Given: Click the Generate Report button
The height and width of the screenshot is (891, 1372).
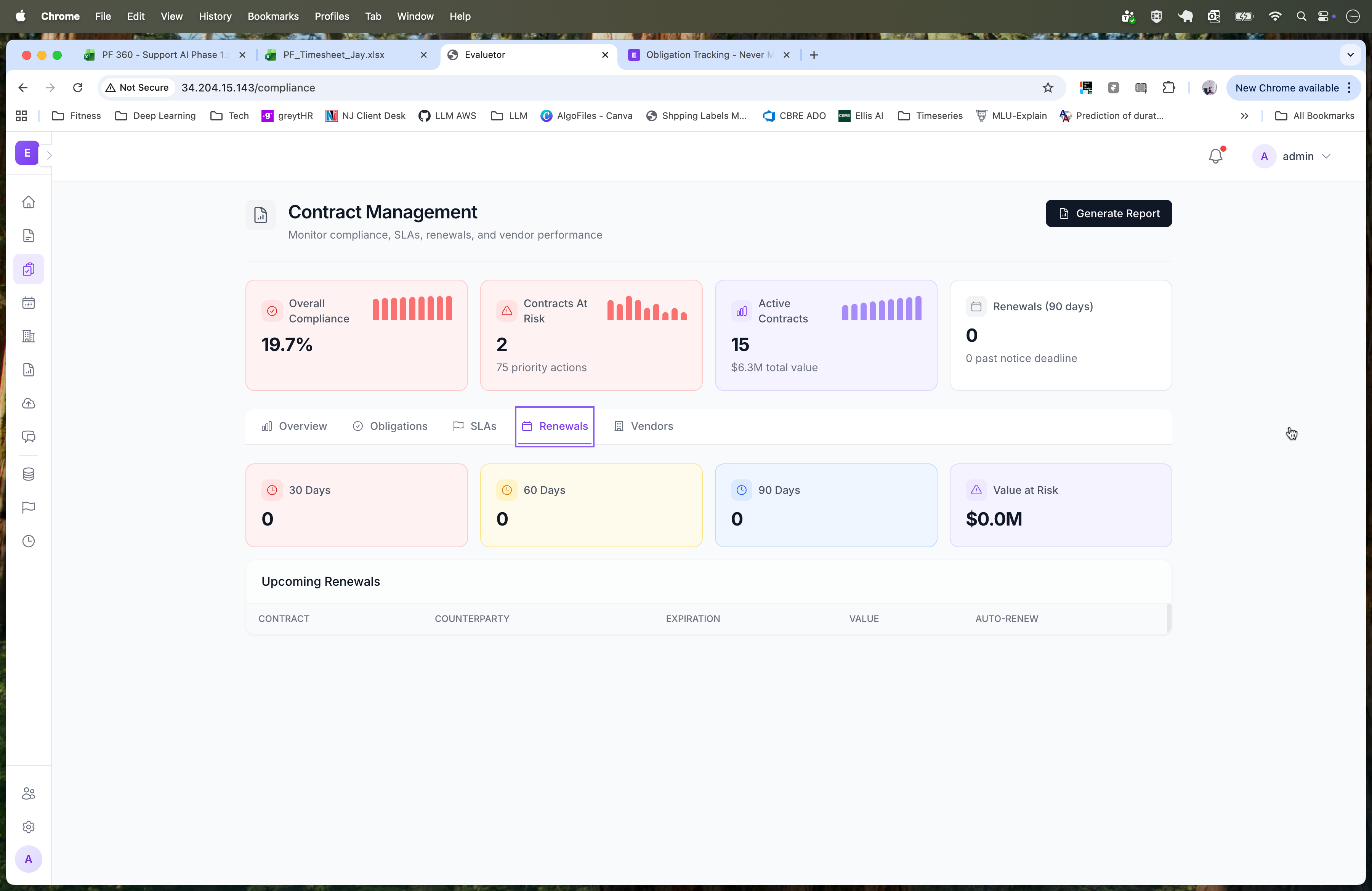Looking at the screenshot, I should 1108,213.
